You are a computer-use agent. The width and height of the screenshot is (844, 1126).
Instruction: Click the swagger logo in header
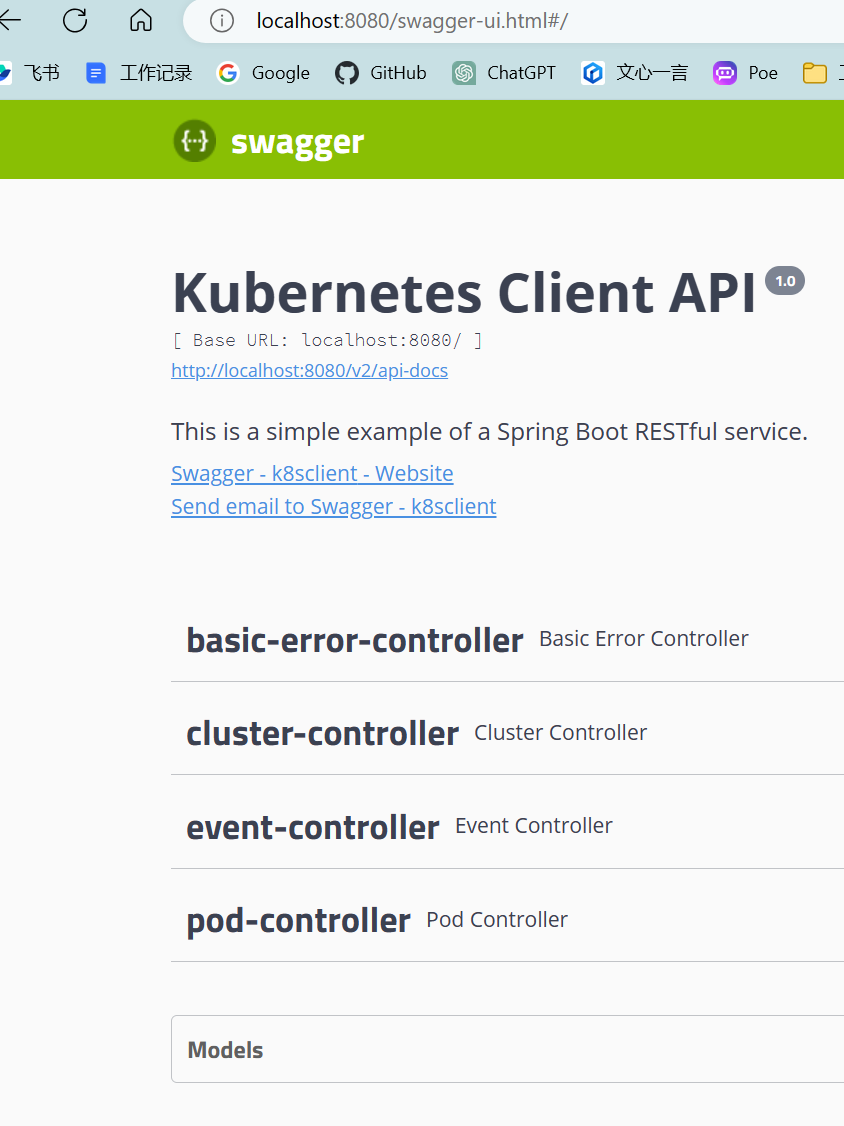269,141
